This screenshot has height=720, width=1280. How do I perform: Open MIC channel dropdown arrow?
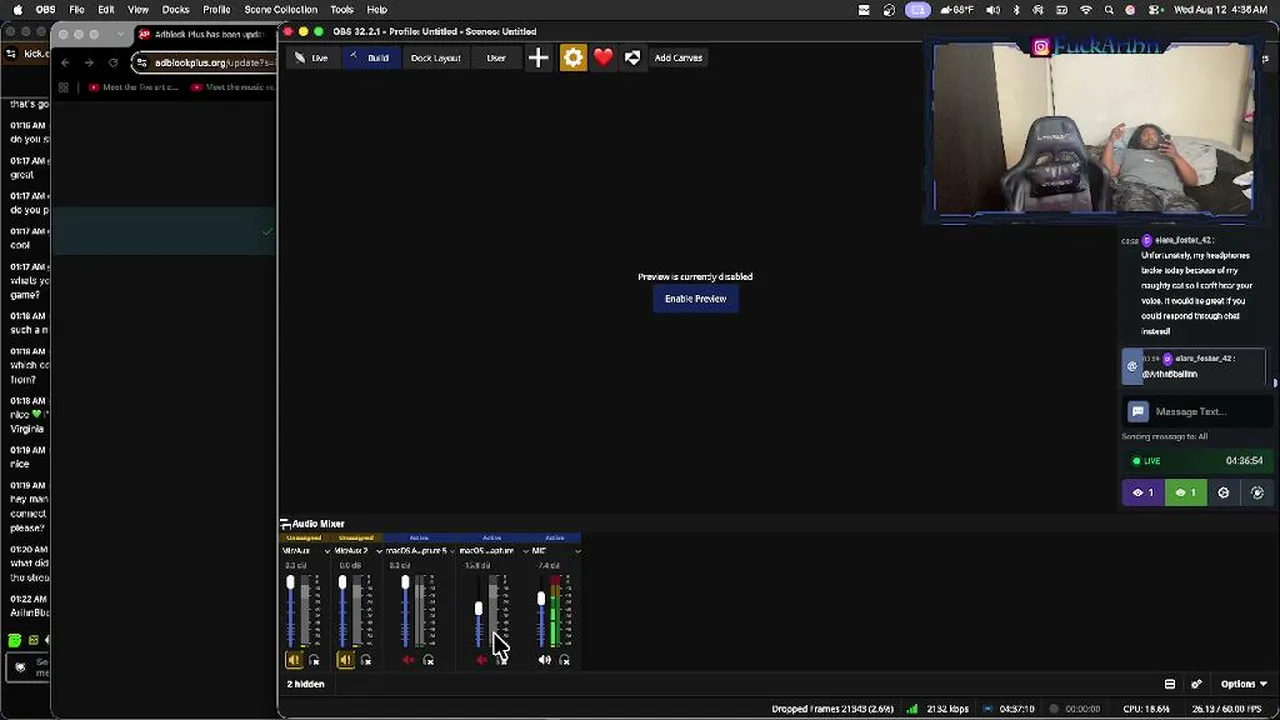[x=577, y=551]
